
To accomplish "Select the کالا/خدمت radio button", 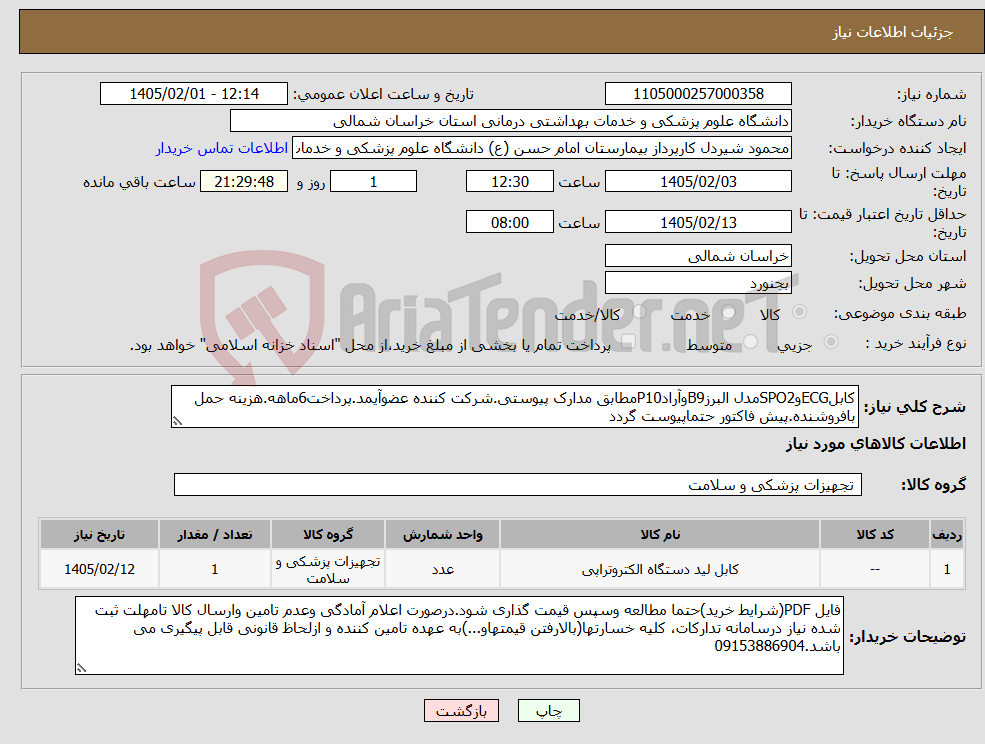I will pos(639,312).
